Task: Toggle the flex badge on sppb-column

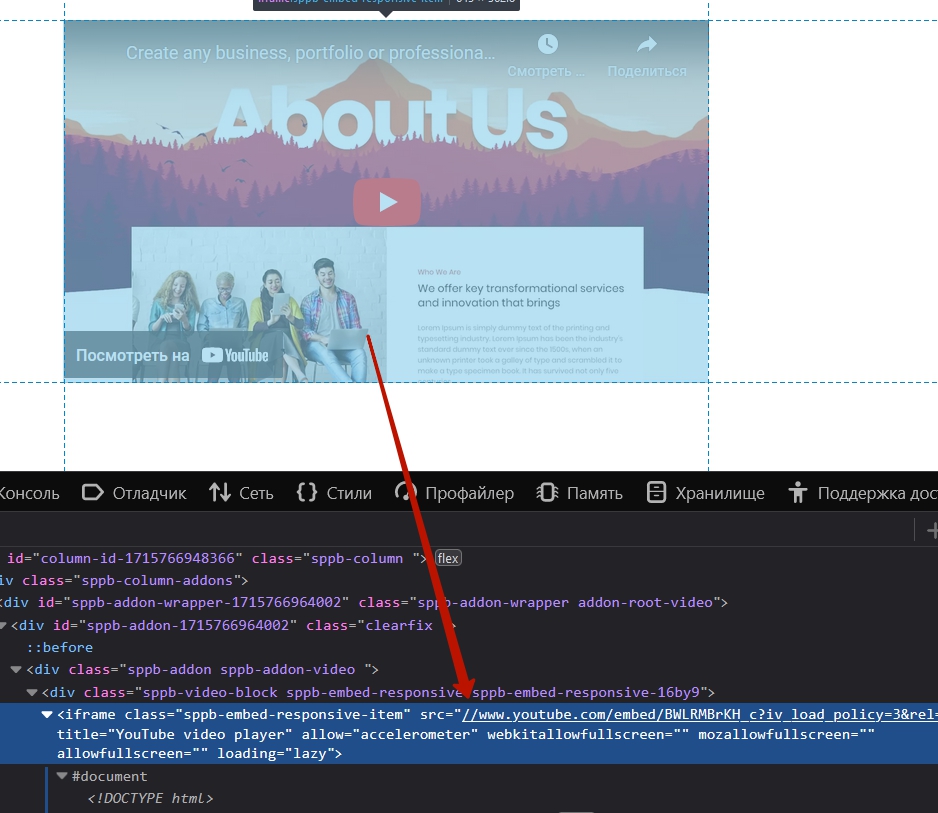Action: pos(448,558)
